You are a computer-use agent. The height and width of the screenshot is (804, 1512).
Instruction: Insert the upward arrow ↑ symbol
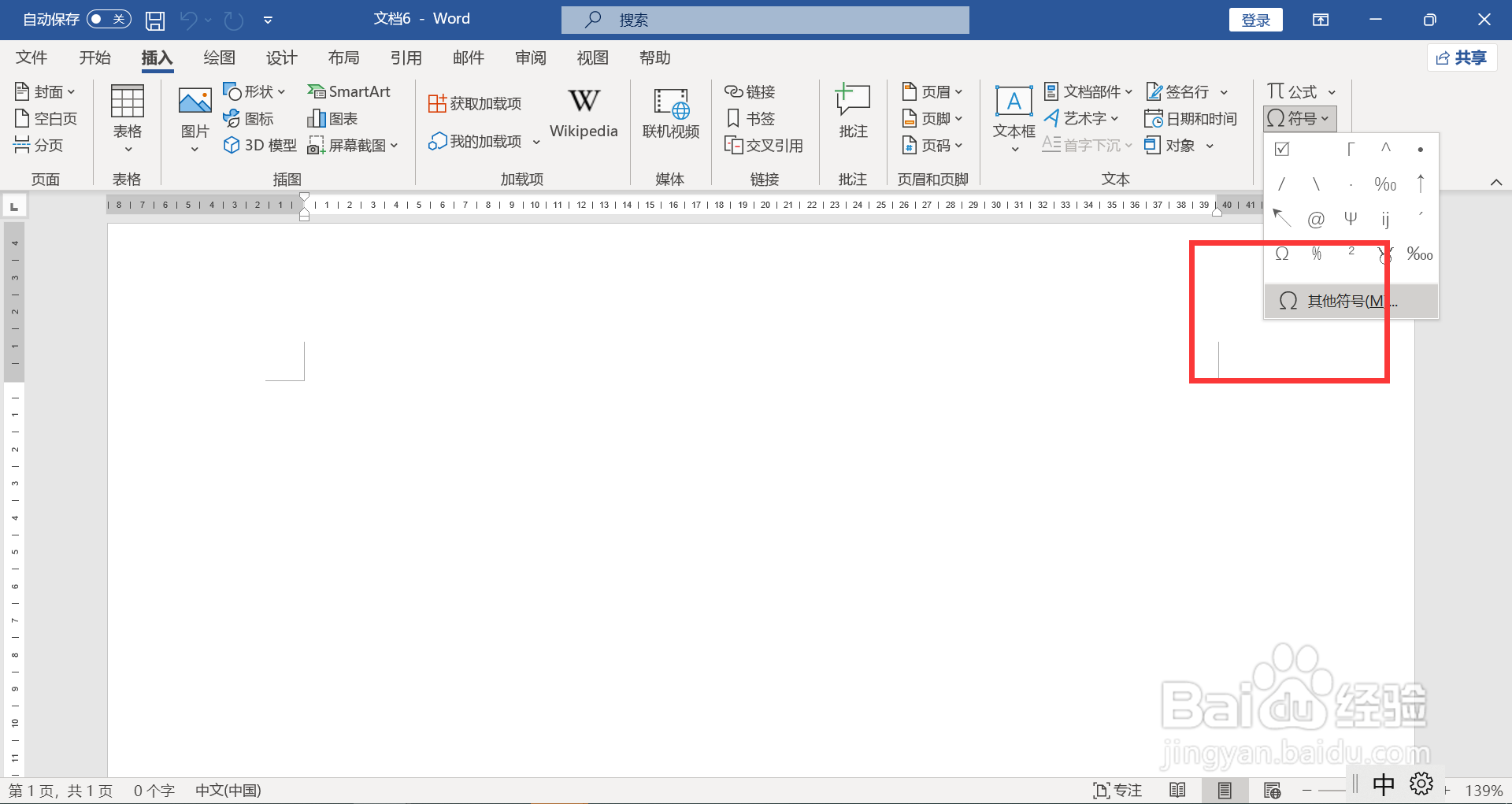pos(1420,184)
